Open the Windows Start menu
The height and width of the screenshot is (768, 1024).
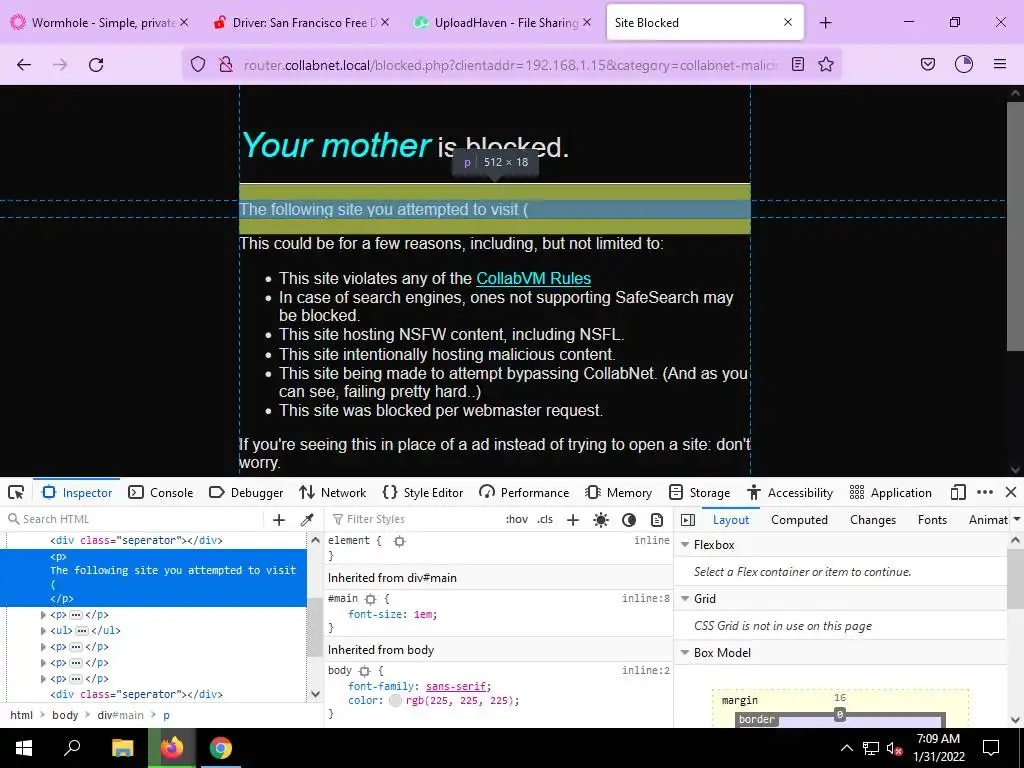24,748
